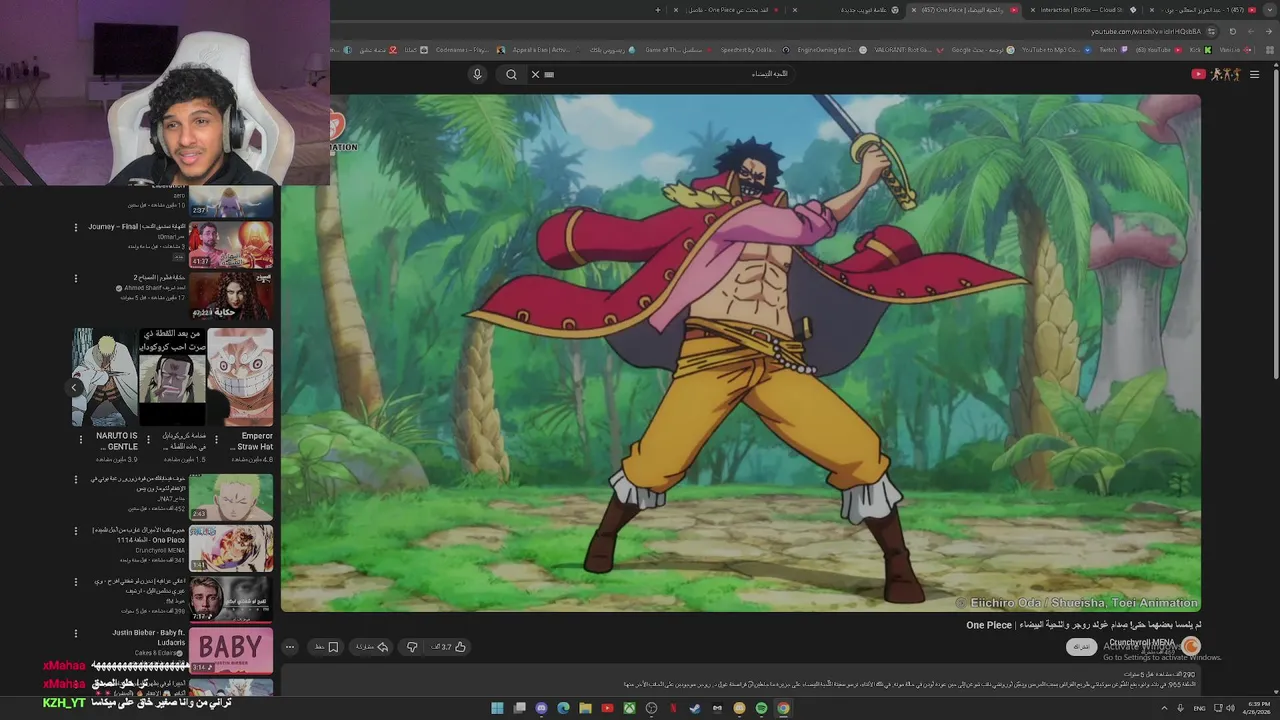Click the voice search microphone icon
Screen dimensions: 1280x720
pos(477,74)
